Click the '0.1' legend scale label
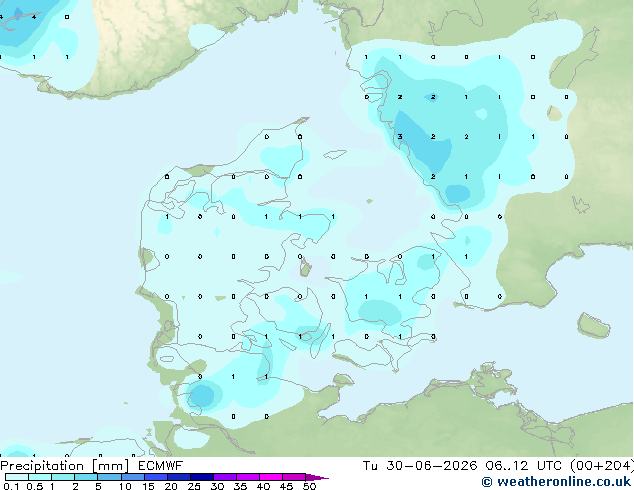 coord(11,486)
